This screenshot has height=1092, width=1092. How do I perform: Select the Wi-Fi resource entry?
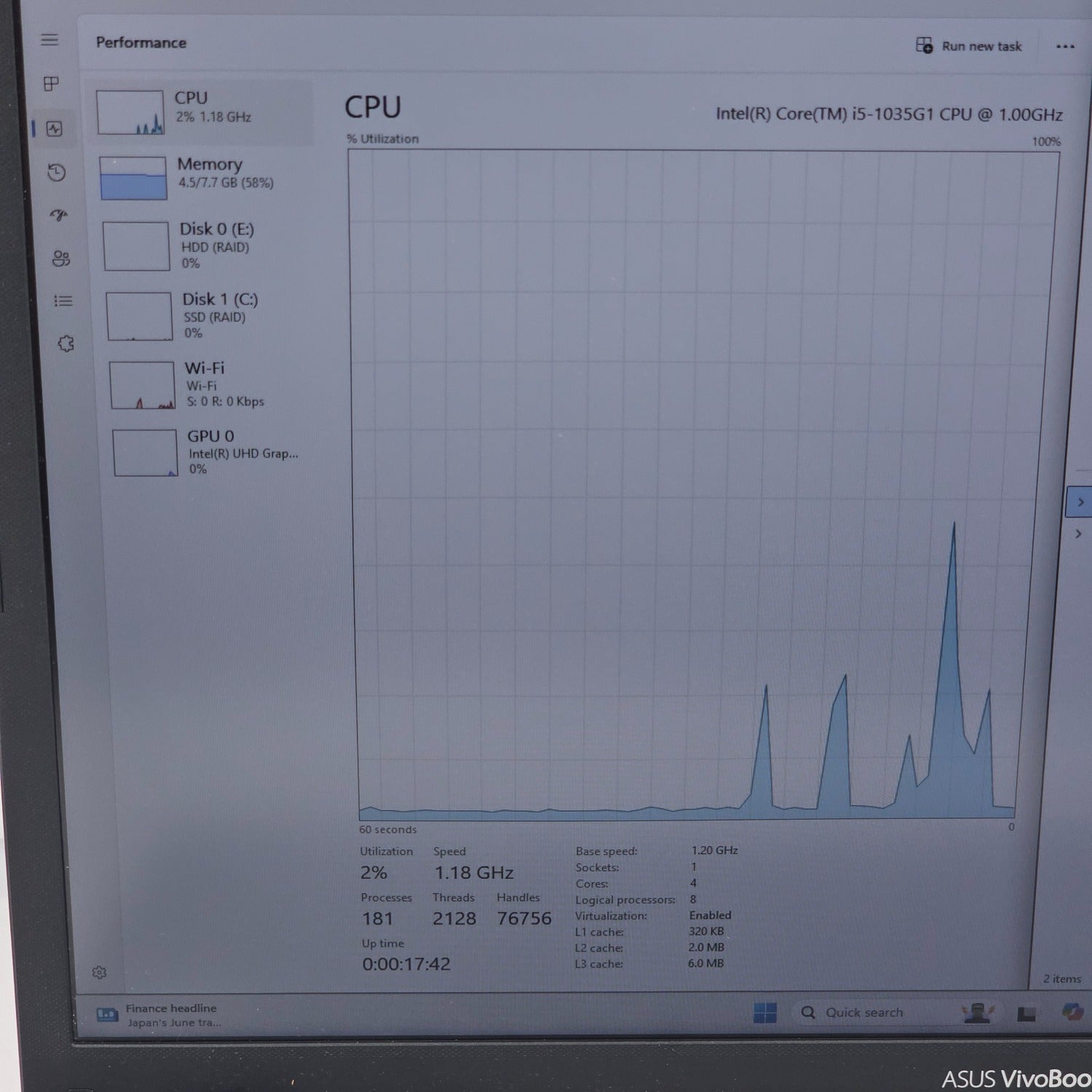point(211,384)
